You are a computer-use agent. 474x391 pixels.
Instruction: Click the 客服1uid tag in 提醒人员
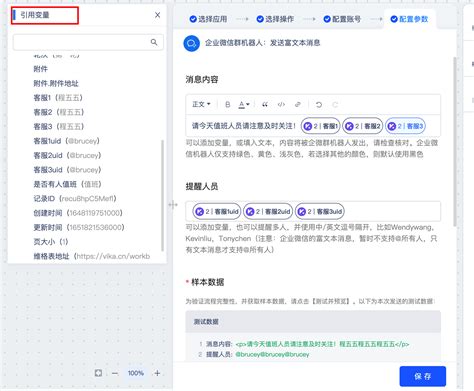point(217,211)
